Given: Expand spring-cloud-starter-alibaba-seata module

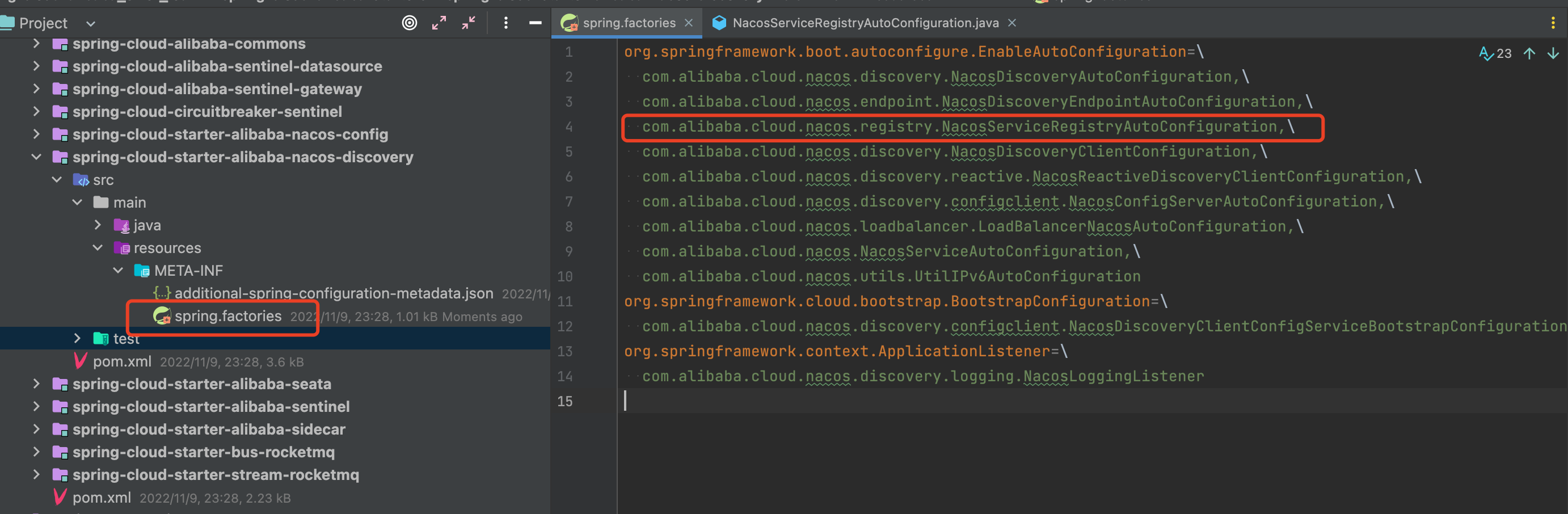Looking at the screenshot, I should [x=36, y=384].
